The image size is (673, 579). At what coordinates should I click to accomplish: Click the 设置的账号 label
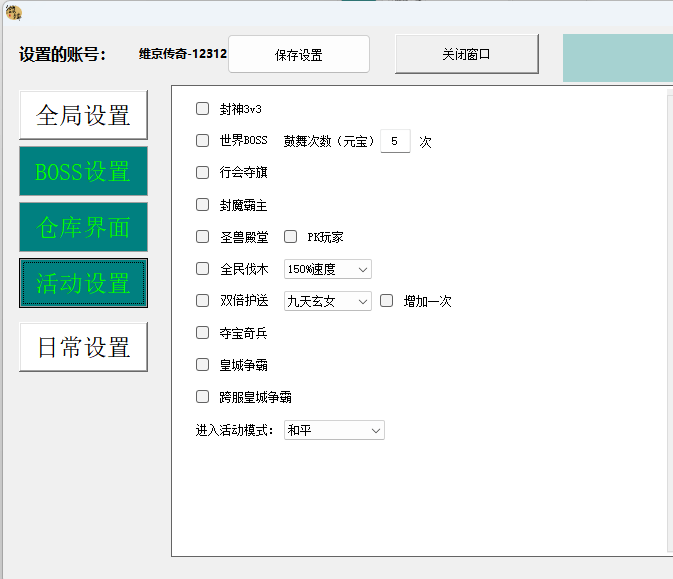62,55
